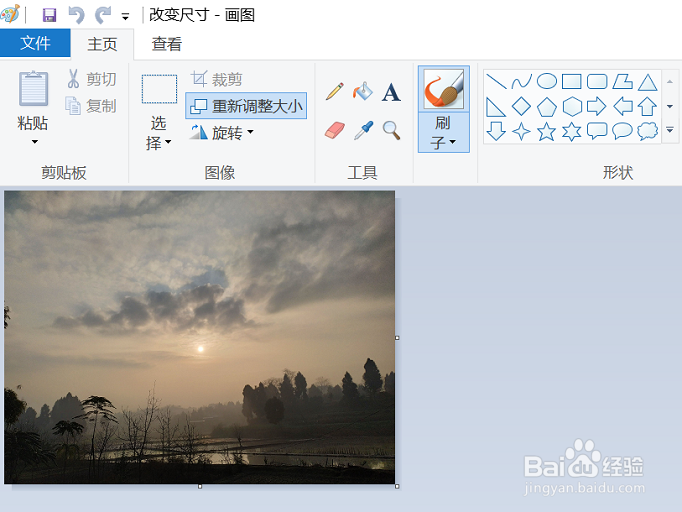The width and height of the screenshot is (682, 512).
Task: Select the Pencil tool
Action: click(x=334, y=91)
